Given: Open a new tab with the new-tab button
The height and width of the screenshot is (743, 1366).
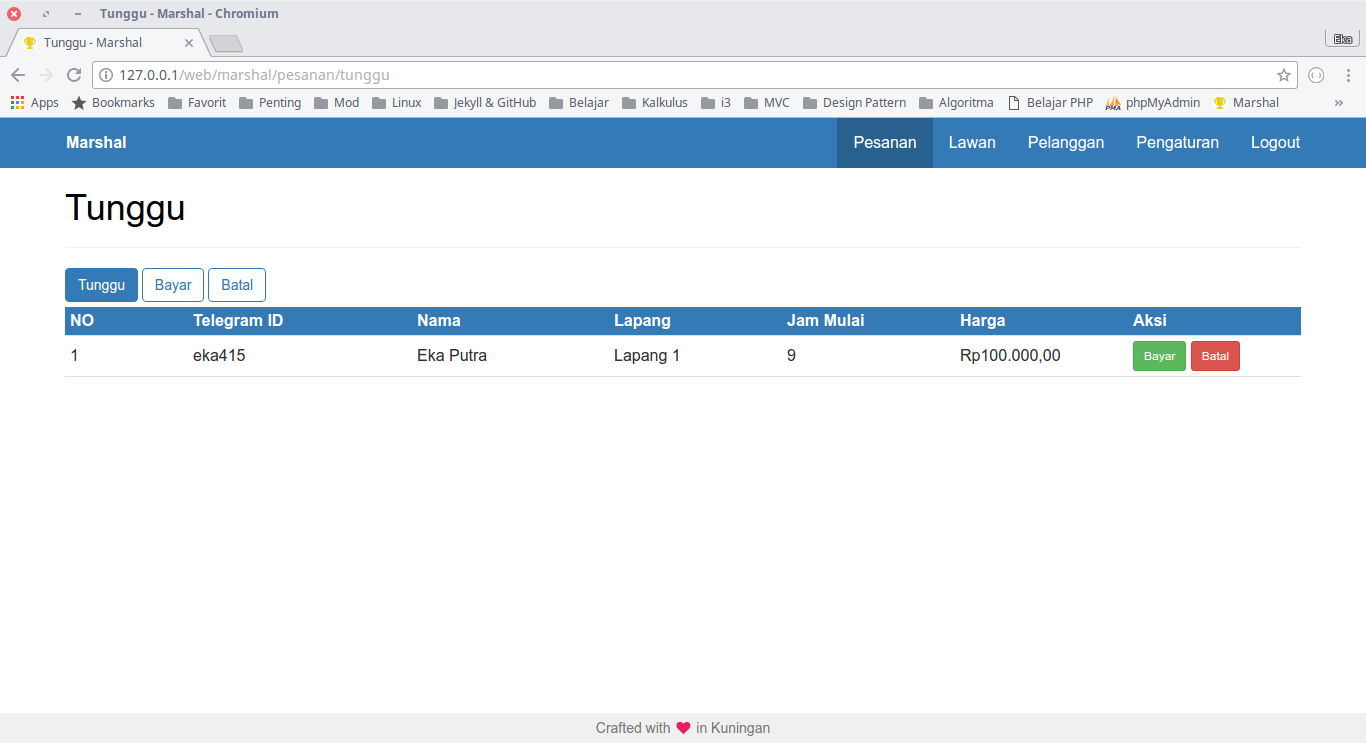Looking at the screenshot, I should pos(226,44).
